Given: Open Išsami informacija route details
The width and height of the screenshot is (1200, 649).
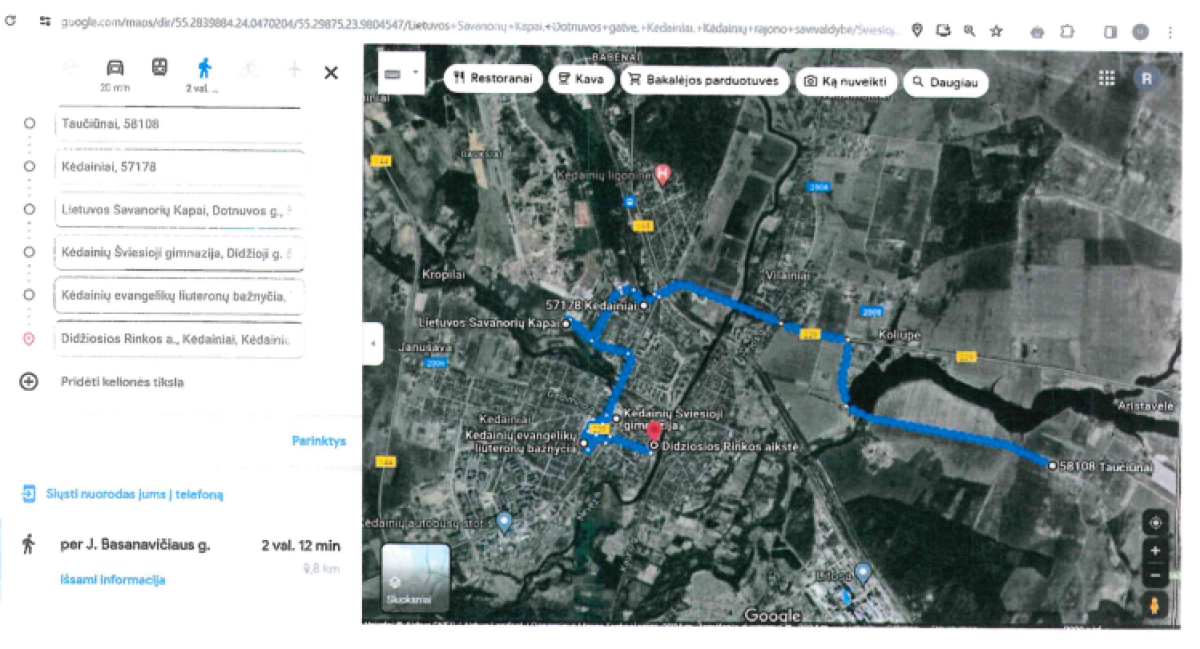Looking at the screenshot, I should pos(112,580).
